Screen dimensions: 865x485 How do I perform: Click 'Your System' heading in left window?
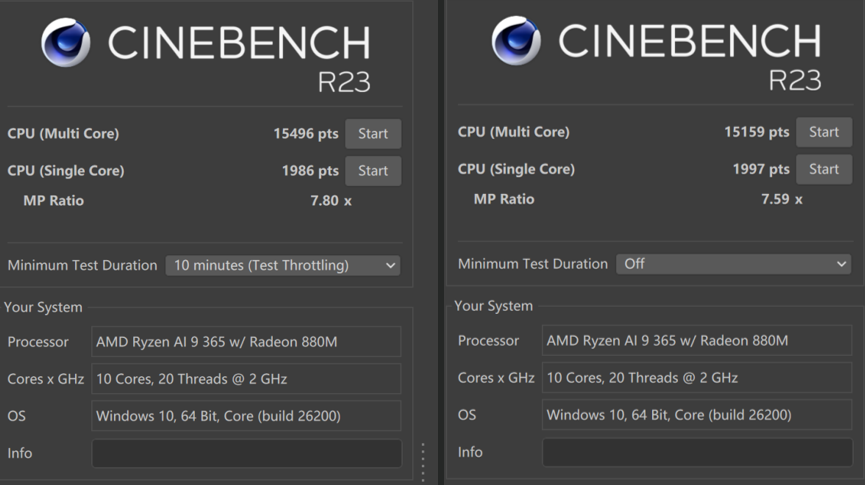coord(43,307)
